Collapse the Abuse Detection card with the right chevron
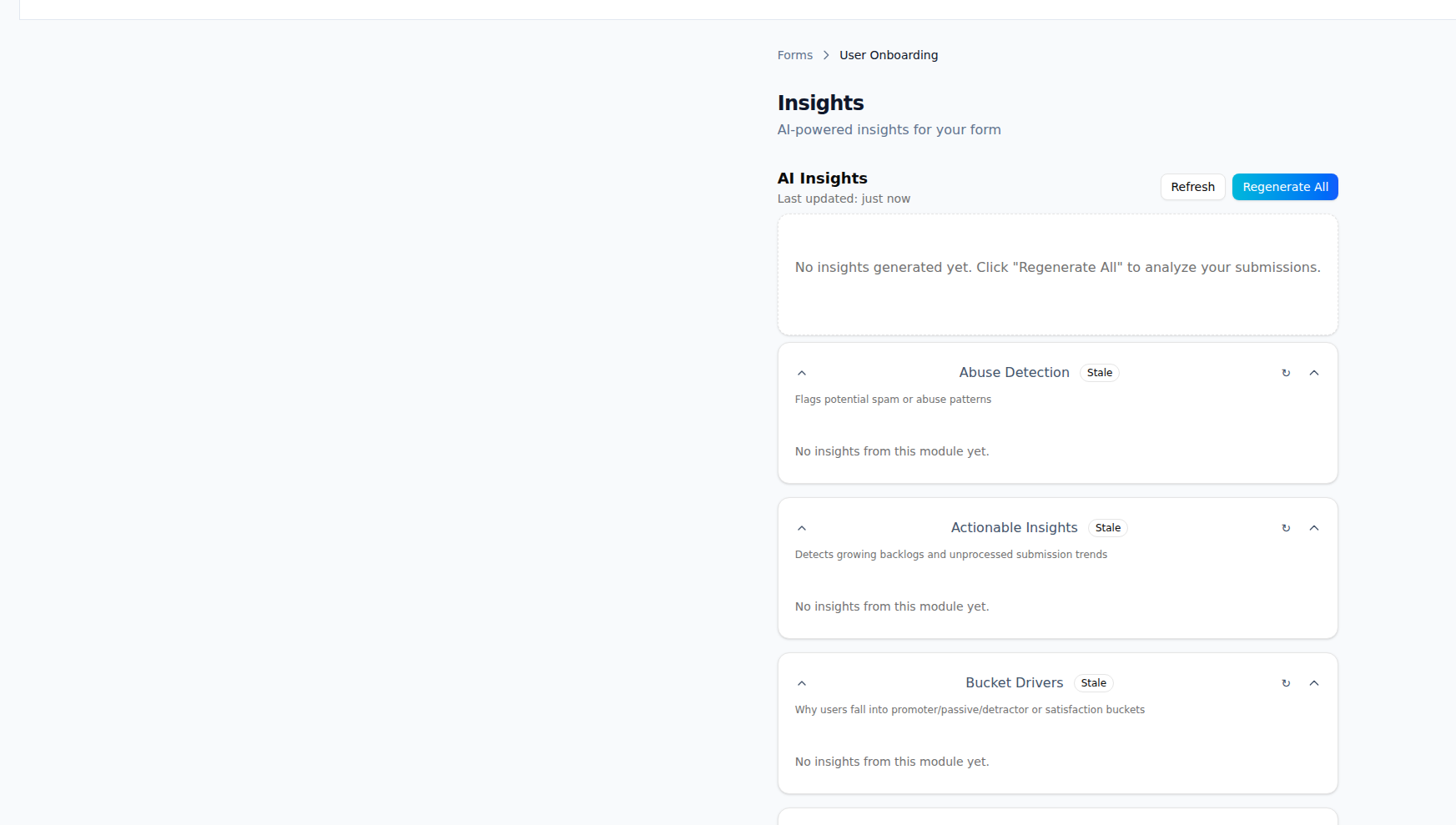The width and height of the screenshot is (1456, 825). (x=1314, y=373)
